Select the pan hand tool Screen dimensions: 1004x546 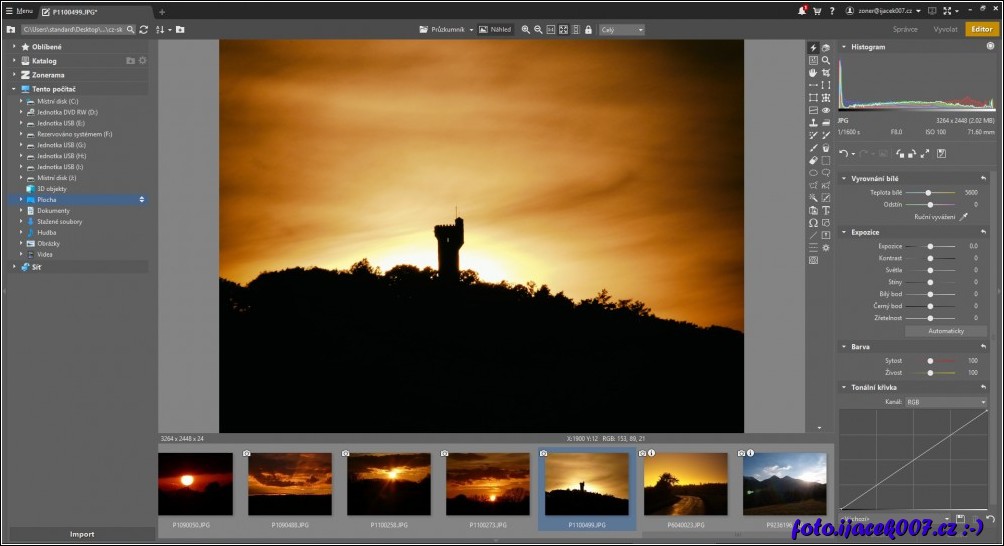point(813,73)
